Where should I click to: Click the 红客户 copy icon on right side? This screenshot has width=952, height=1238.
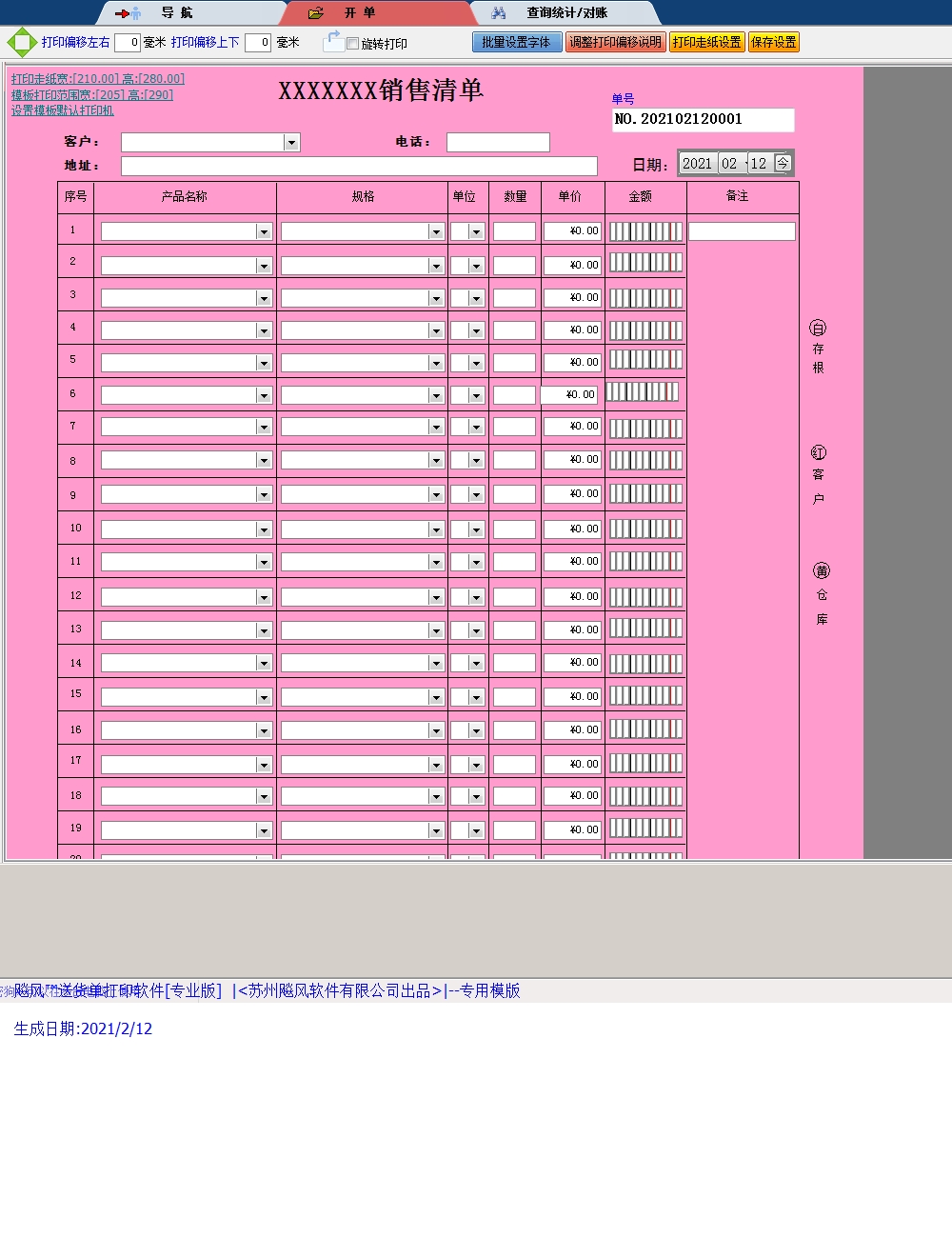click(x=818, y=451)
